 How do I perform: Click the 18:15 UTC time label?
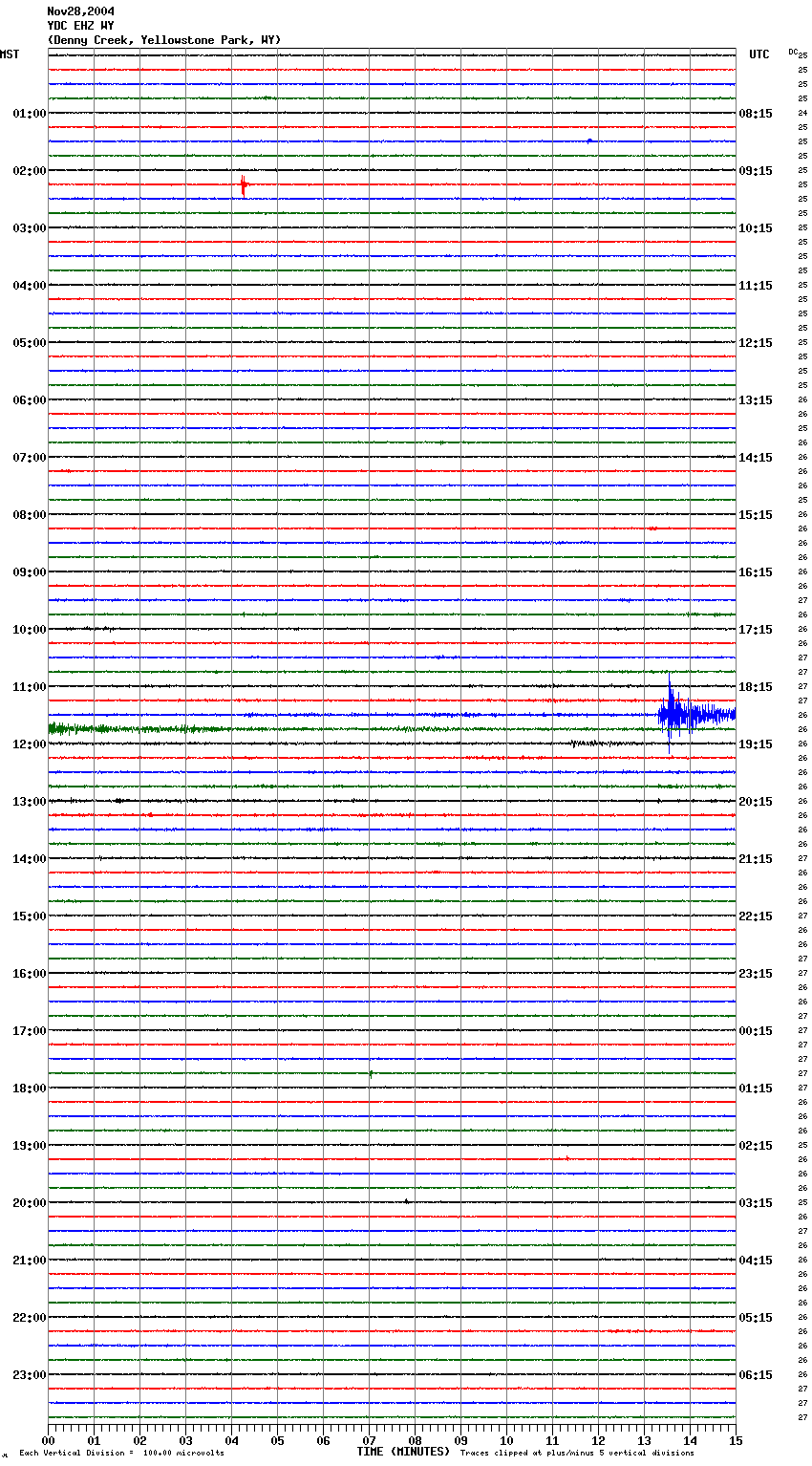[756, 687]
